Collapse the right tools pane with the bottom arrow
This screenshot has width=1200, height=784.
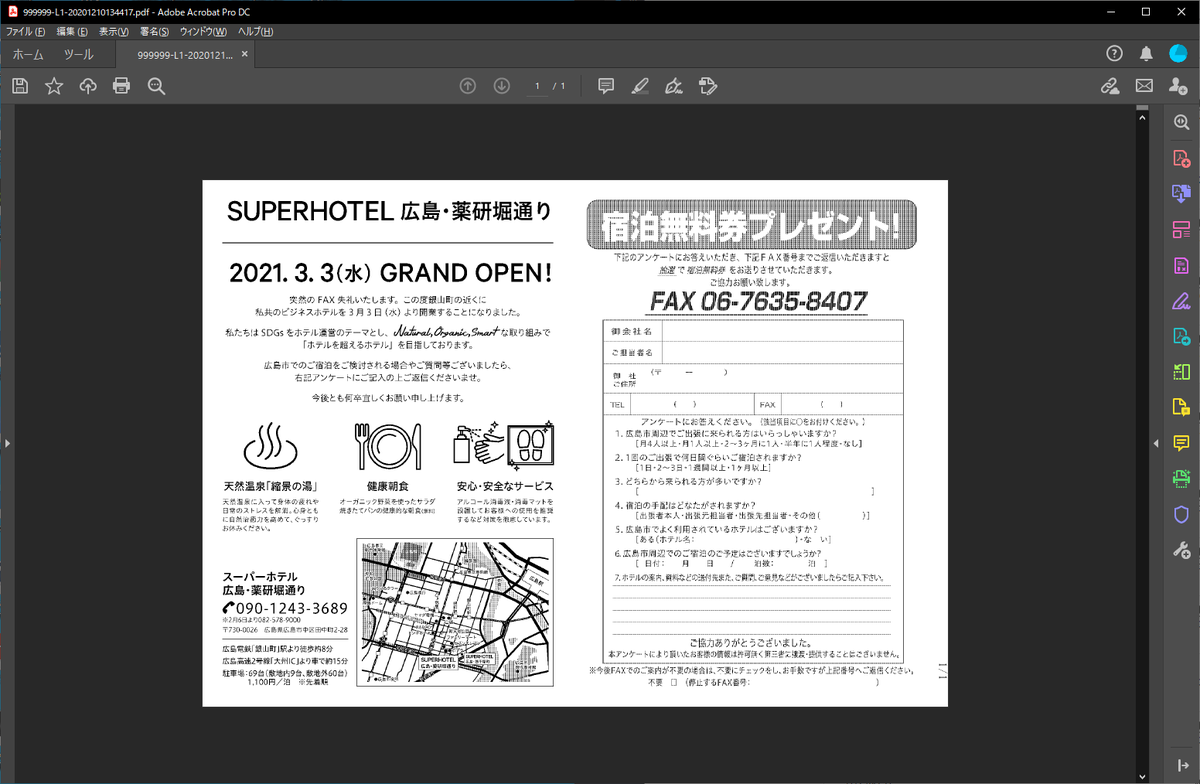(1181, 765)
